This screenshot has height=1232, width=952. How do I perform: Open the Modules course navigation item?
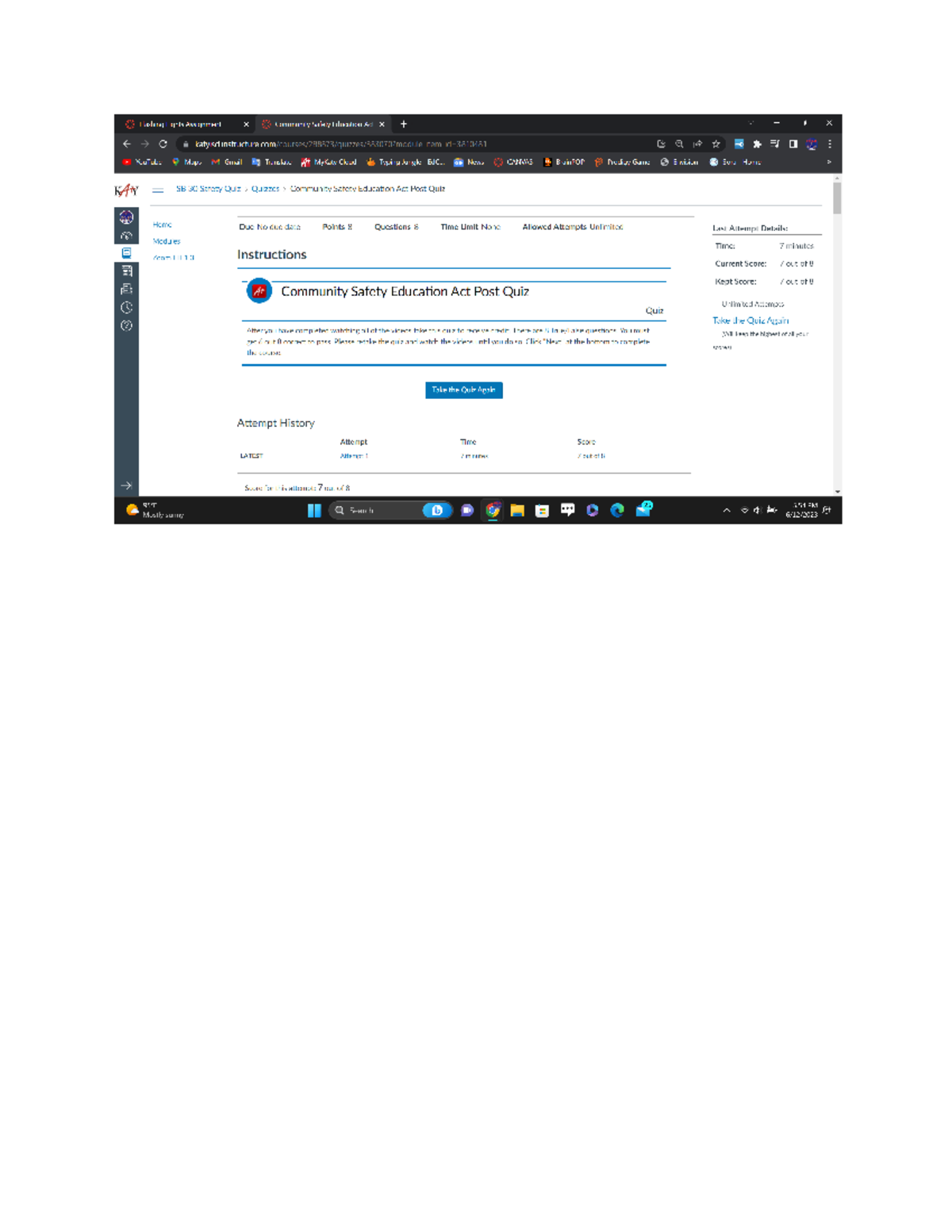pos(167,241)
